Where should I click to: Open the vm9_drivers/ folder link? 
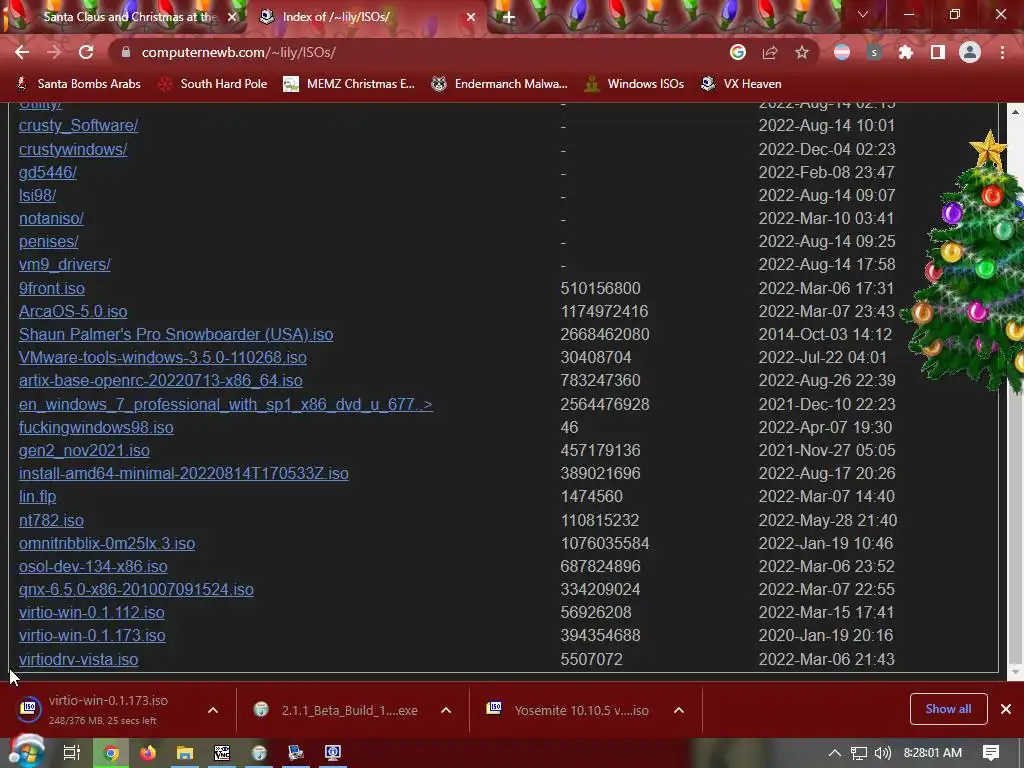click(x=65, y=264)
